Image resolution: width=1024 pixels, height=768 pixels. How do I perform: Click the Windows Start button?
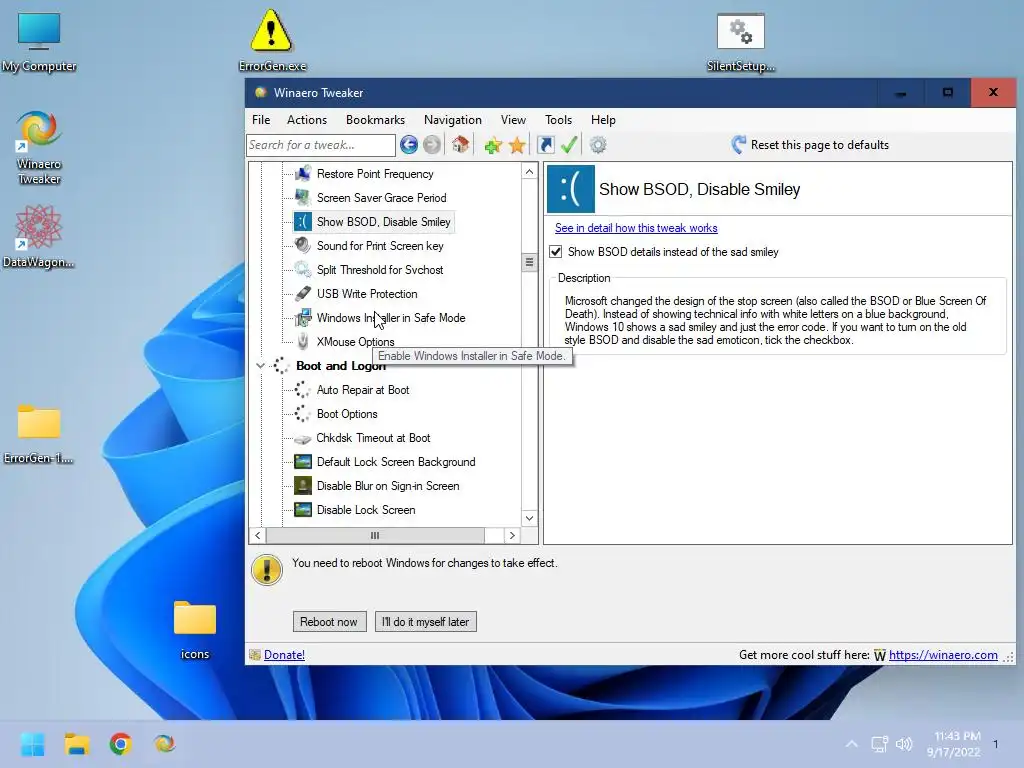33,744
